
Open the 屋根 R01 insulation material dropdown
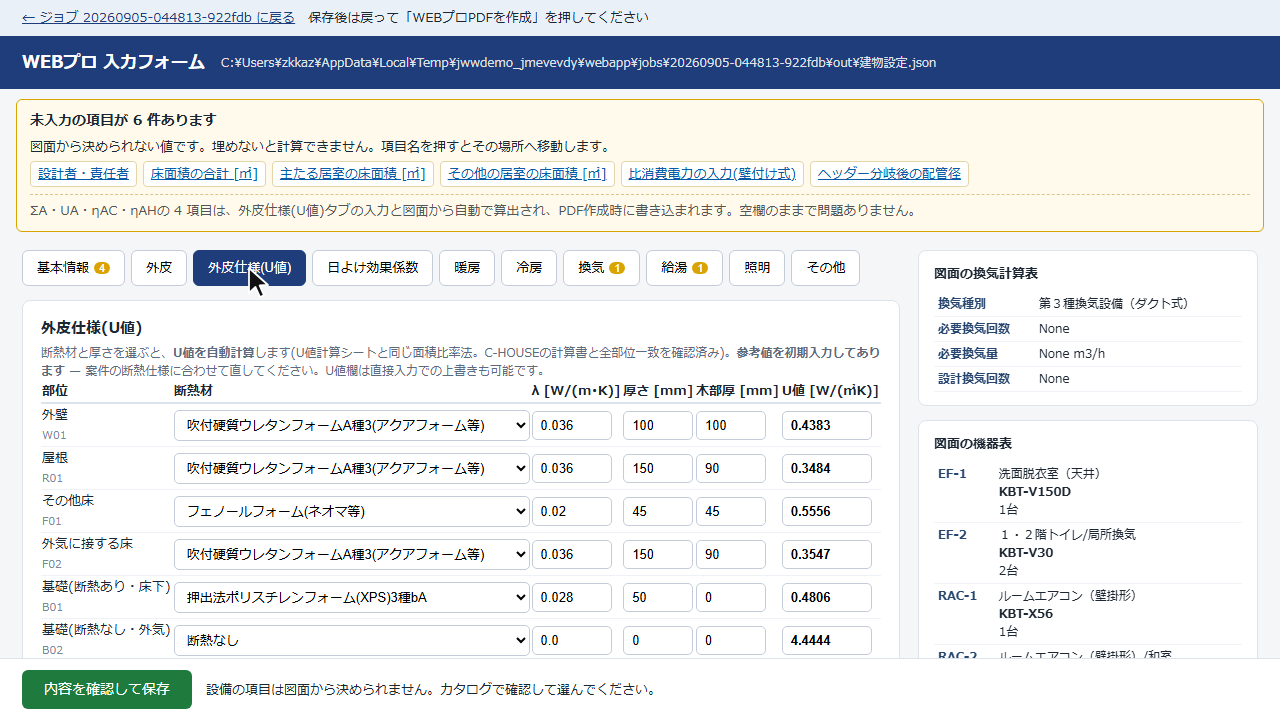point(351,468)
